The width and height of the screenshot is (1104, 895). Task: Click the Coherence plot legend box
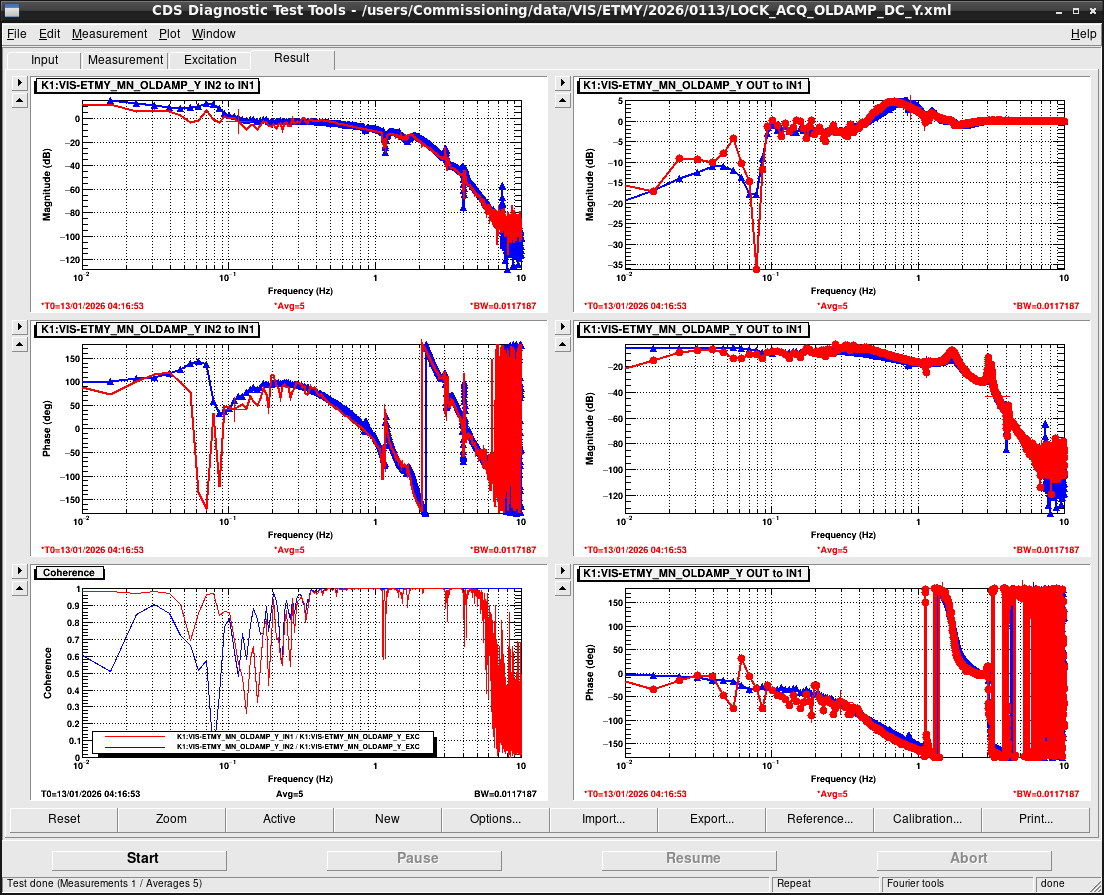click(263, 742)
